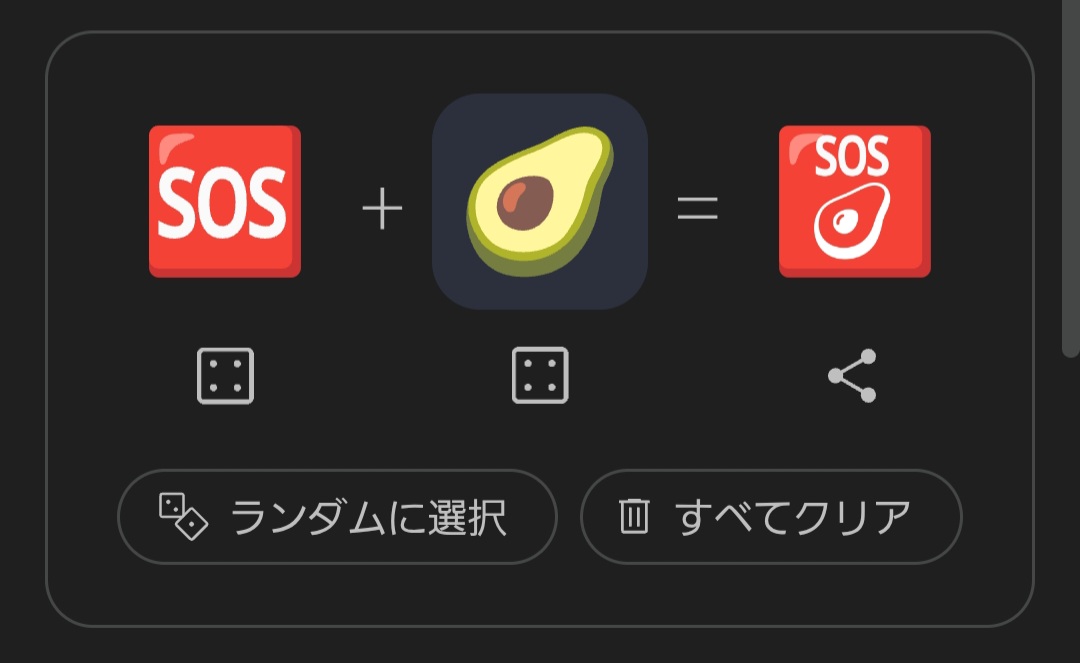Screen dimensions: 1080x663
Task: Click the SOS letters on the left emoji
Action: click(x=222, y=202)
